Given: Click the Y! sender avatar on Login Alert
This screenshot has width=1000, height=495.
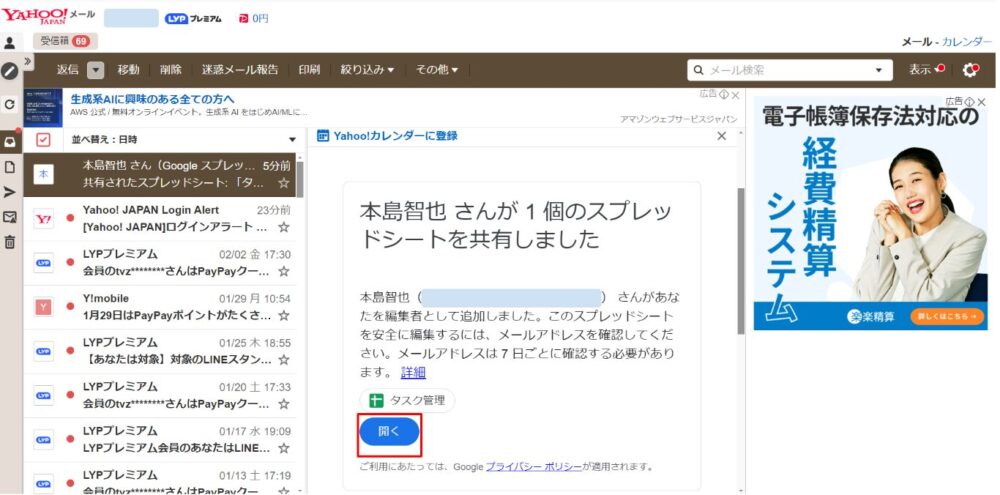Looking at the screenshot, I should coord(43,219).
